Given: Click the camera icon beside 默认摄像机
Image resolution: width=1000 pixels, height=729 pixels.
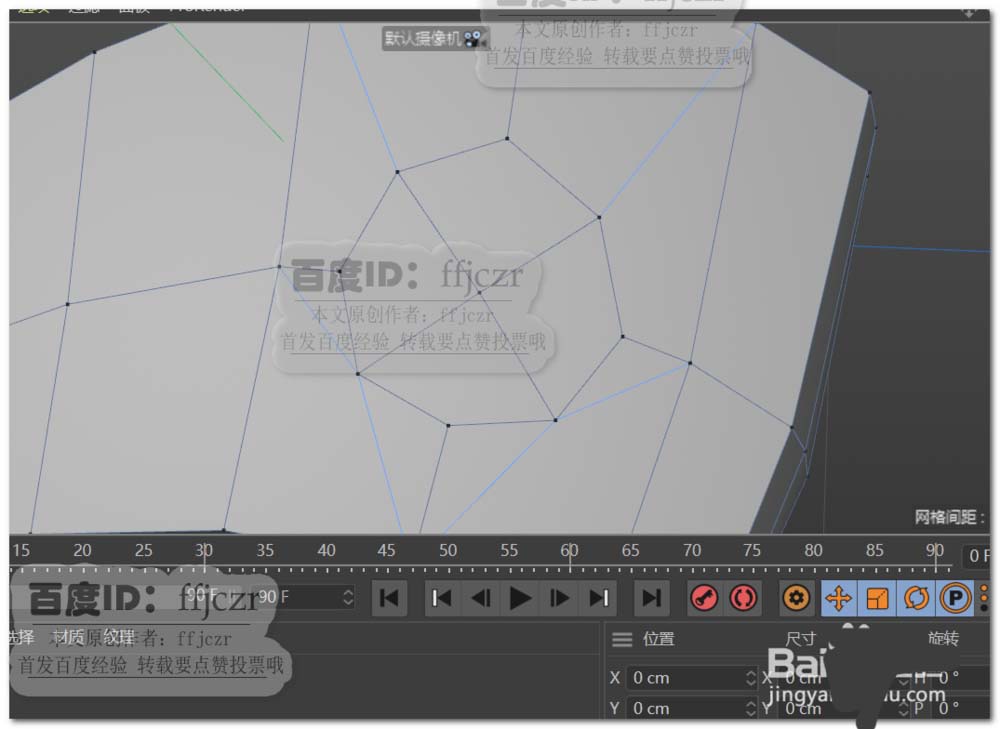Looking at the screenshot, I should (x=474, y=40).
